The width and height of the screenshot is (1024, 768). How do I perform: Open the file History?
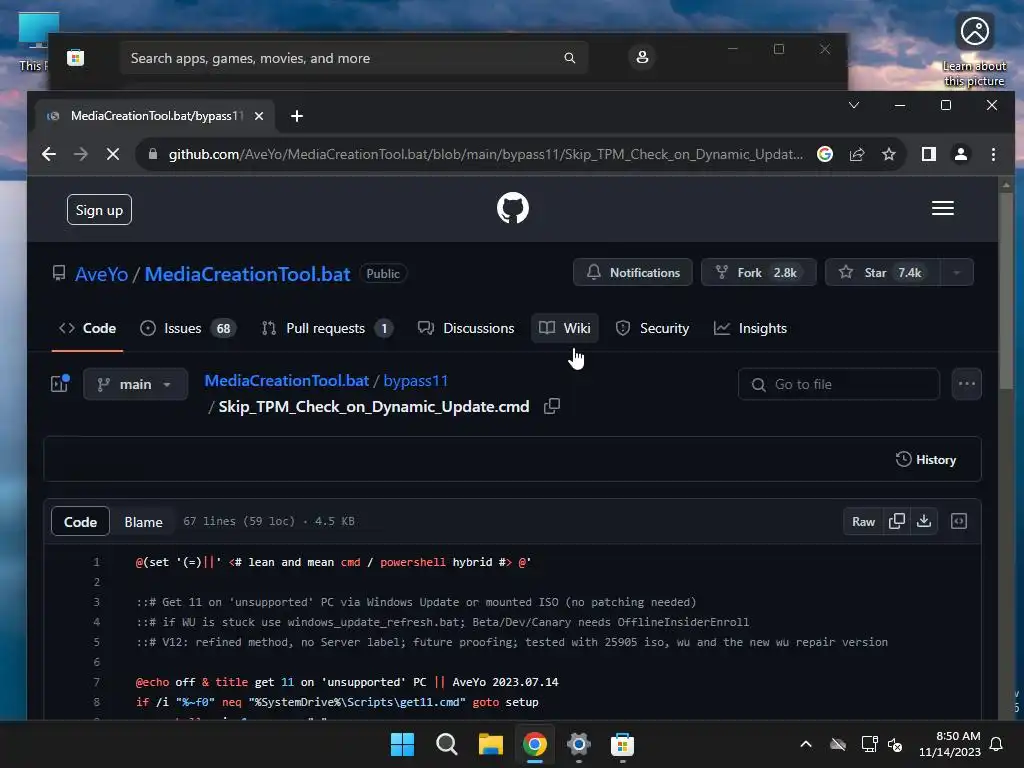[x=926, y=460]
